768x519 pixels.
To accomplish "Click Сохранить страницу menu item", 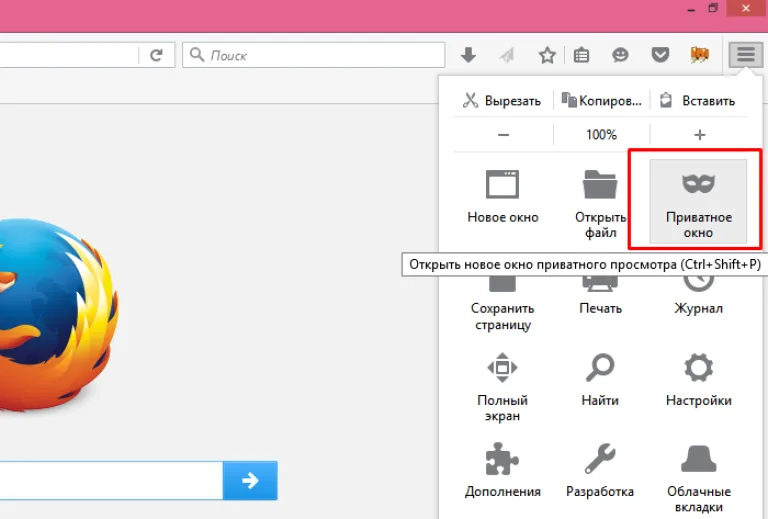I will [503, 307].
